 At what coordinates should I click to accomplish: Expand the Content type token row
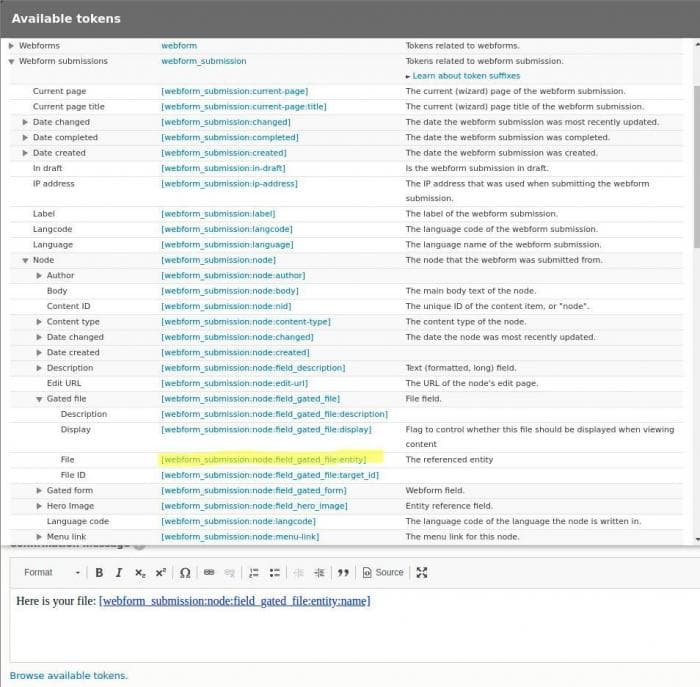coord(39,322)
